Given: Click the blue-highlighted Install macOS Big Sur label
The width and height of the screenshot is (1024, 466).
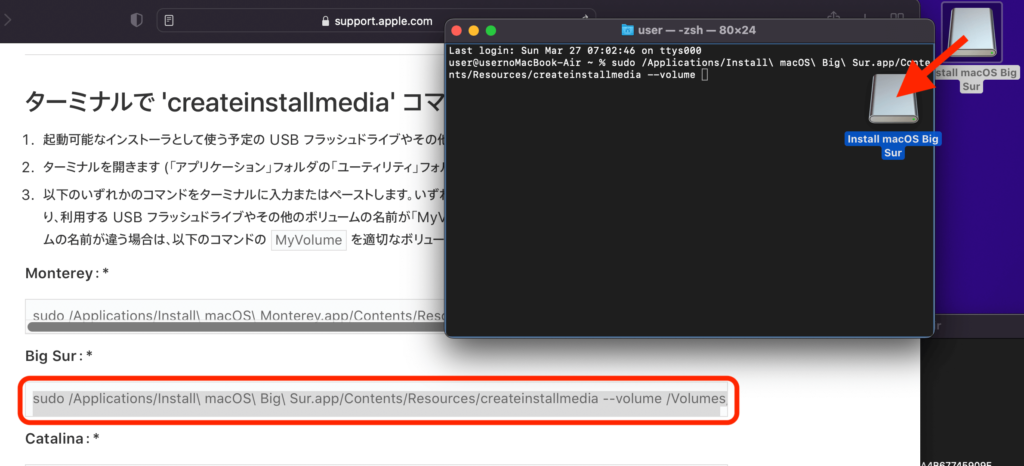Looking at the screenshot, I should point(893,146).
